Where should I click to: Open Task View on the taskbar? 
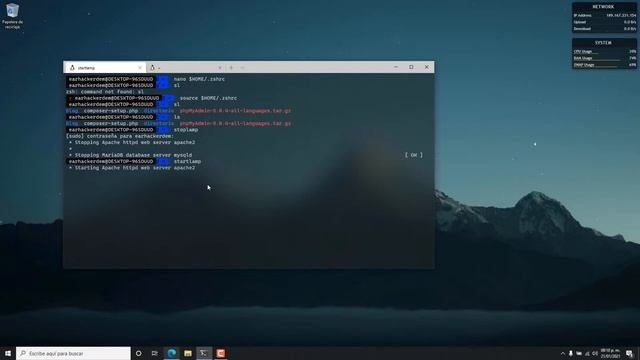pyautogui.click(x=155, y=353)
